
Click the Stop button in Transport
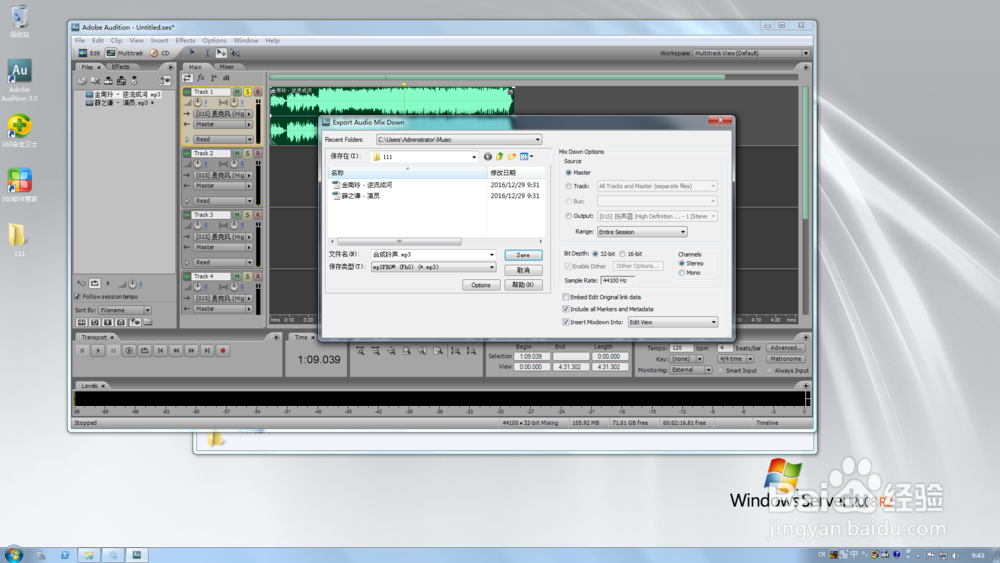[82, 351]
